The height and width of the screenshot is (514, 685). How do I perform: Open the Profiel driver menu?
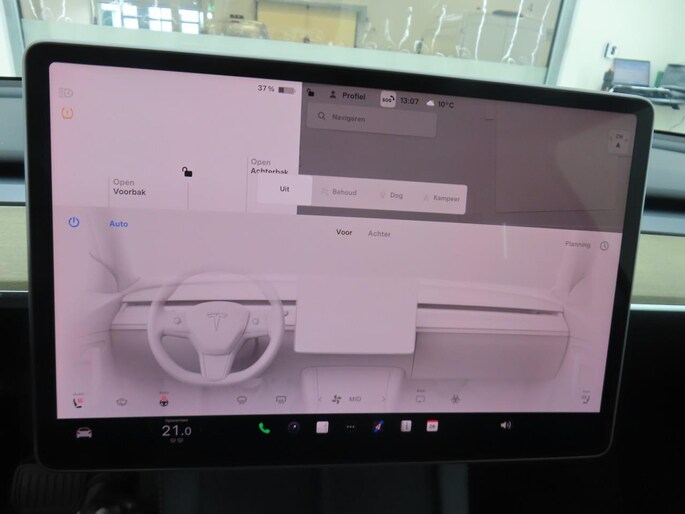[348, 96]
